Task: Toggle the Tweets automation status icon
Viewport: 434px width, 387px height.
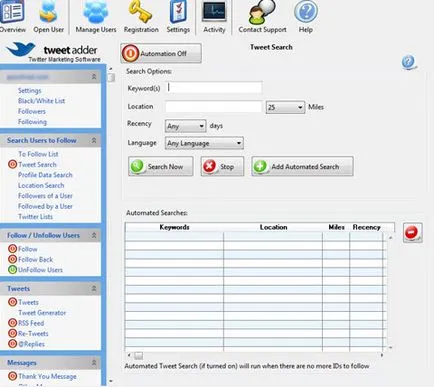Action: 12,302
